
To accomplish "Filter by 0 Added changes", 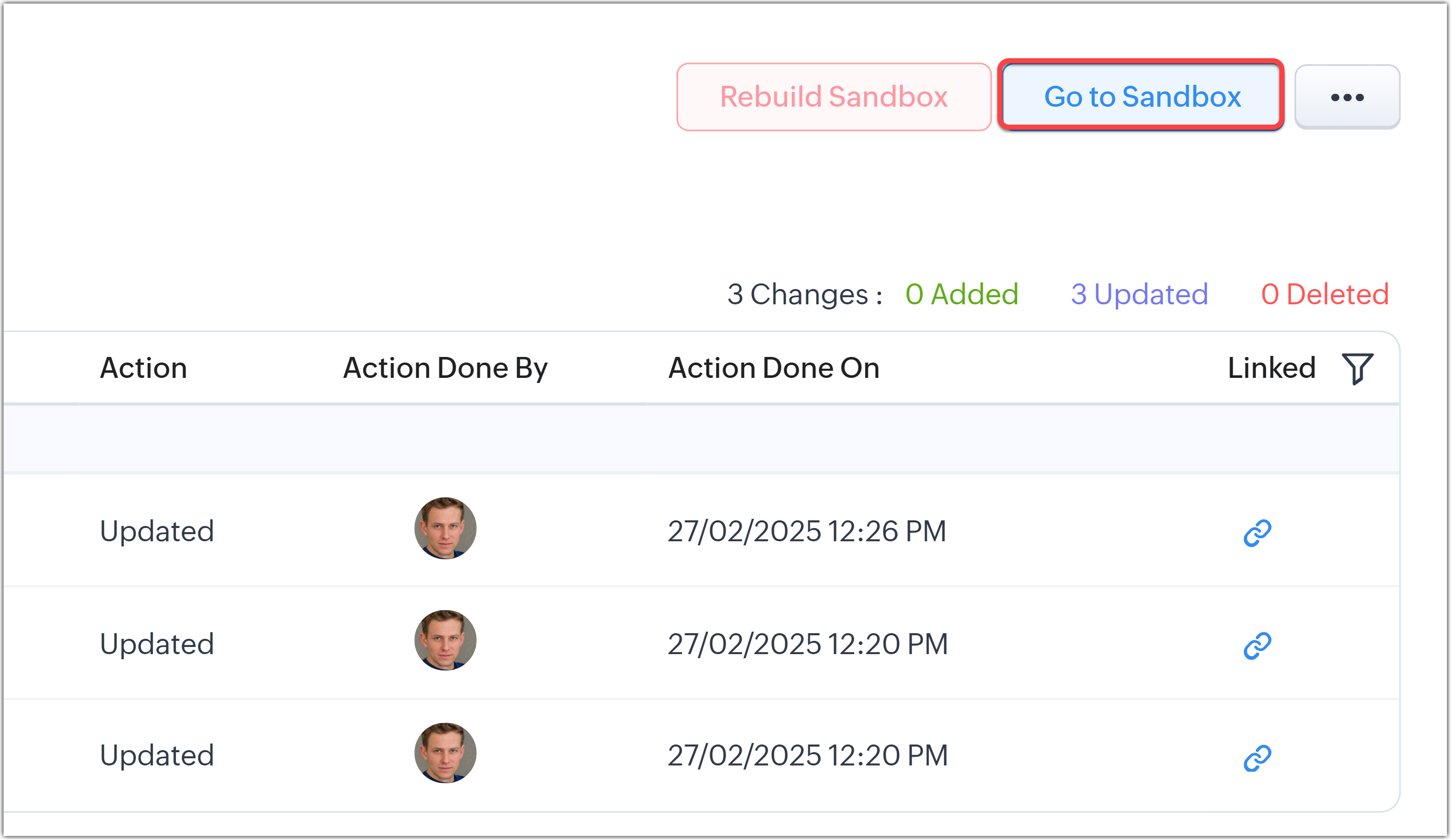I will click(x=962, y=295).
